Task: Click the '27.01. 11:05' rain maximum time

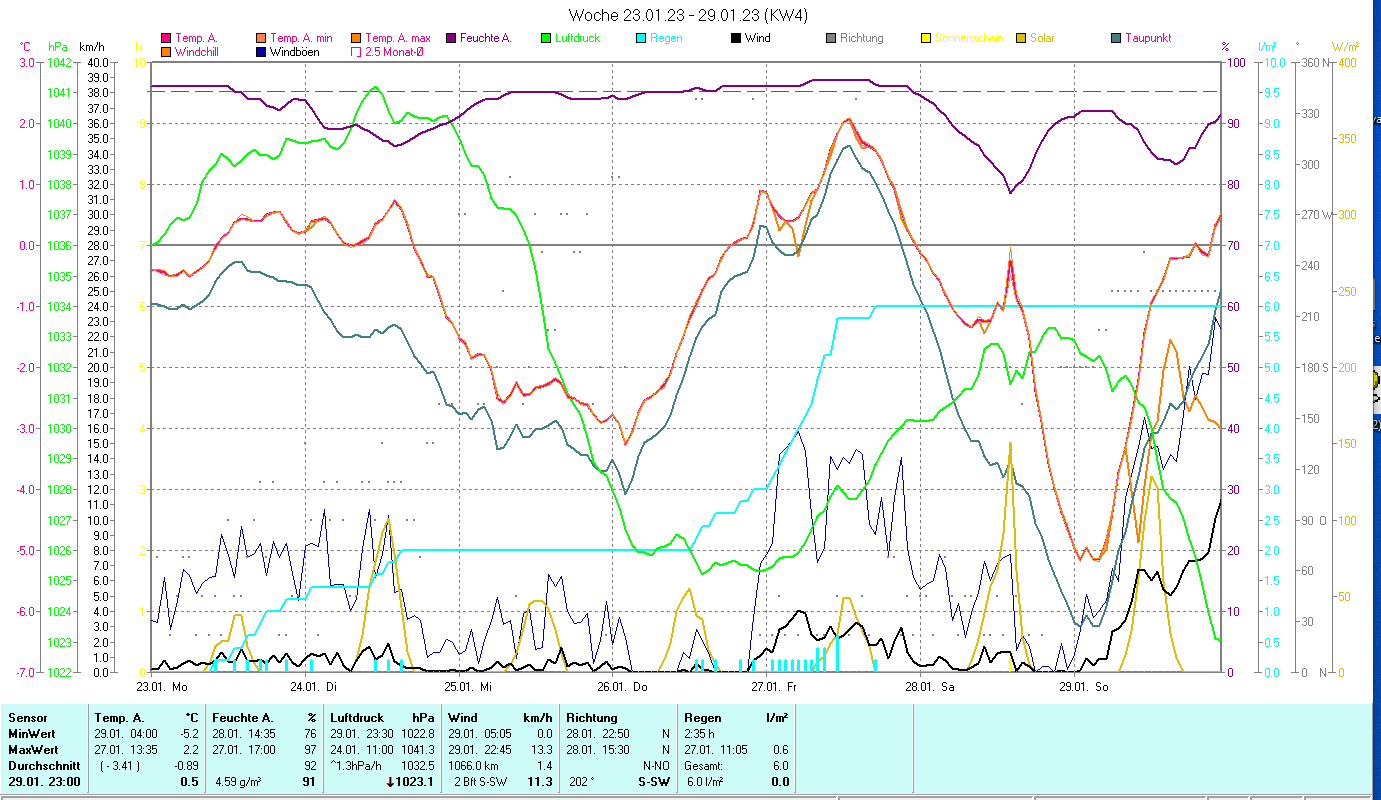Action: 716,750
